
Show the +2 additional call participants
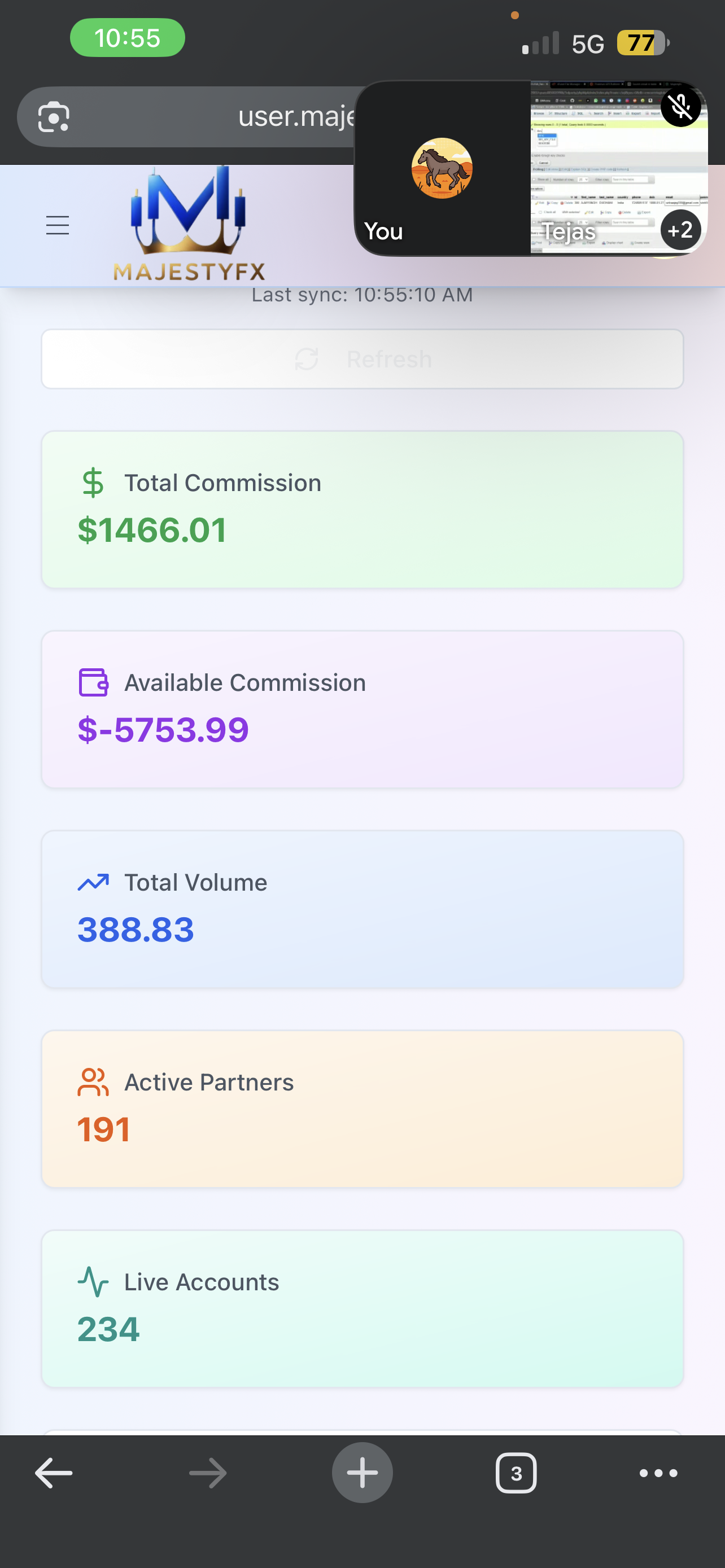point(680,230)
